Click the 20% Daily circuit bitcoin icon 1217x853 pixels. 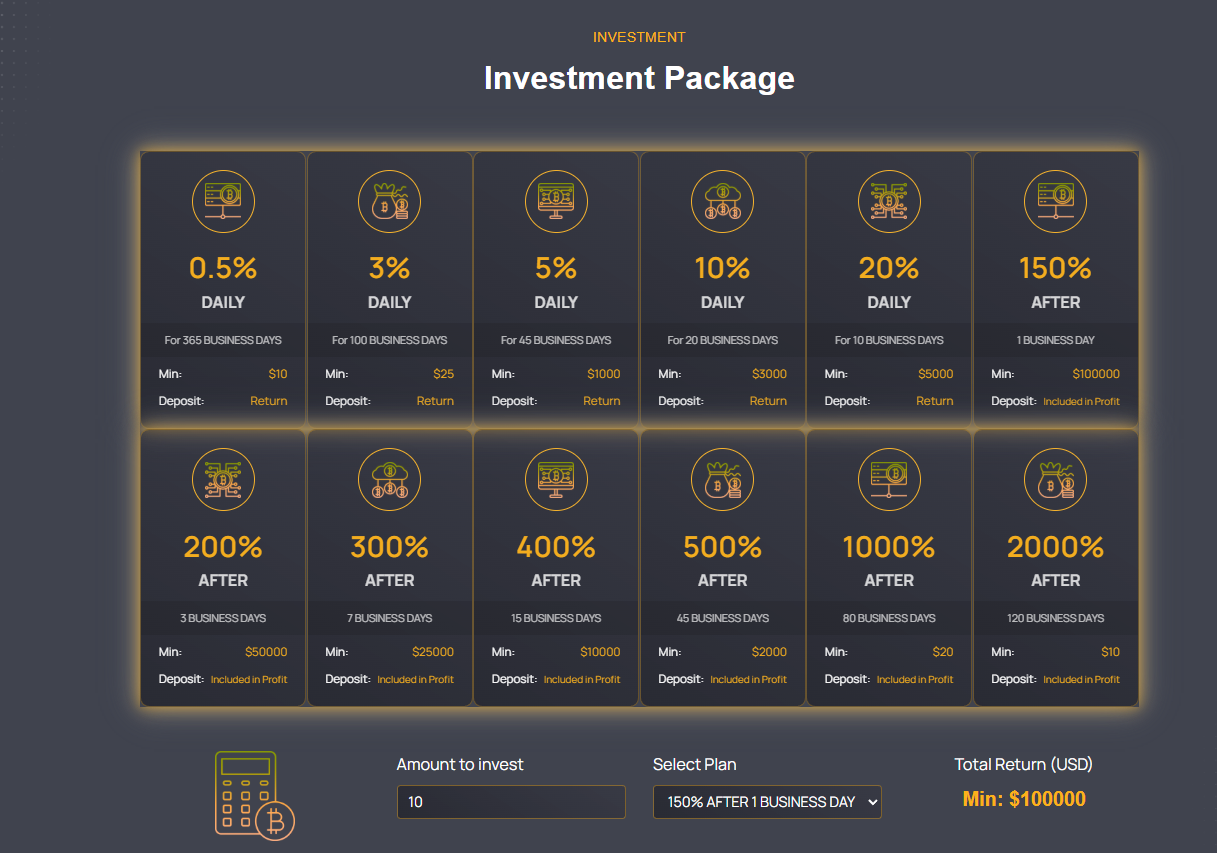click(x=889, y=201)
